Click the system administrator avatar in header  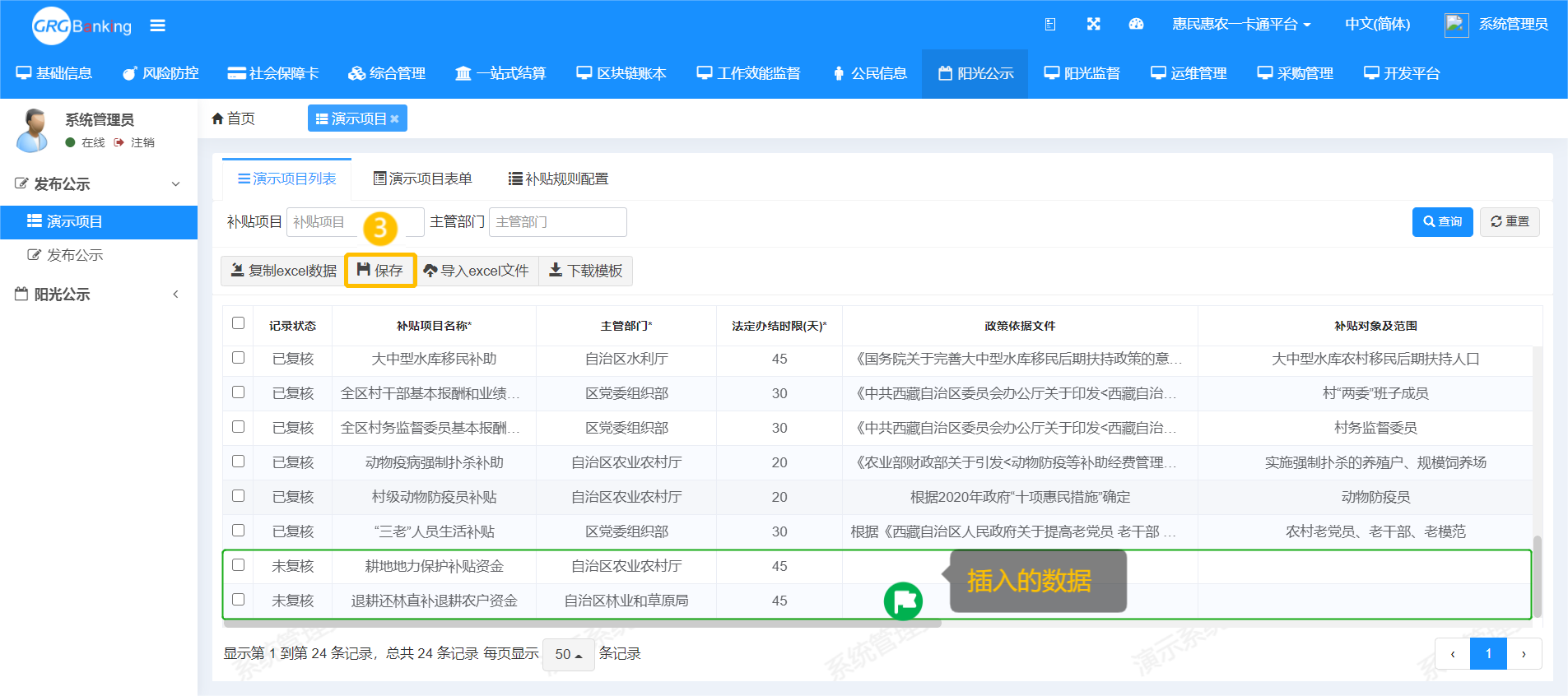coord(1456,25)
